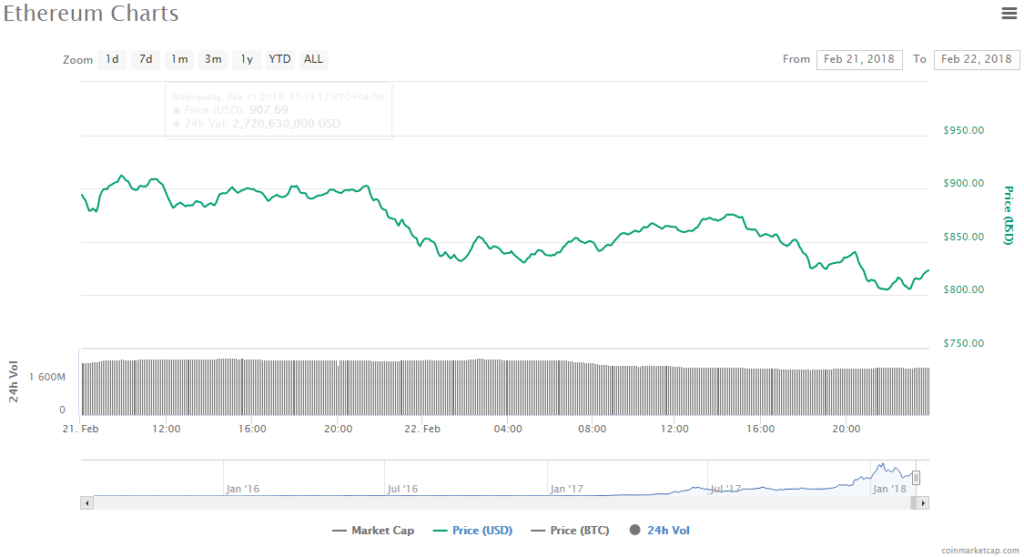Click the navigator right scroll arrow
The height and width of the screenshot is (557, 1024).
(924, 502)
